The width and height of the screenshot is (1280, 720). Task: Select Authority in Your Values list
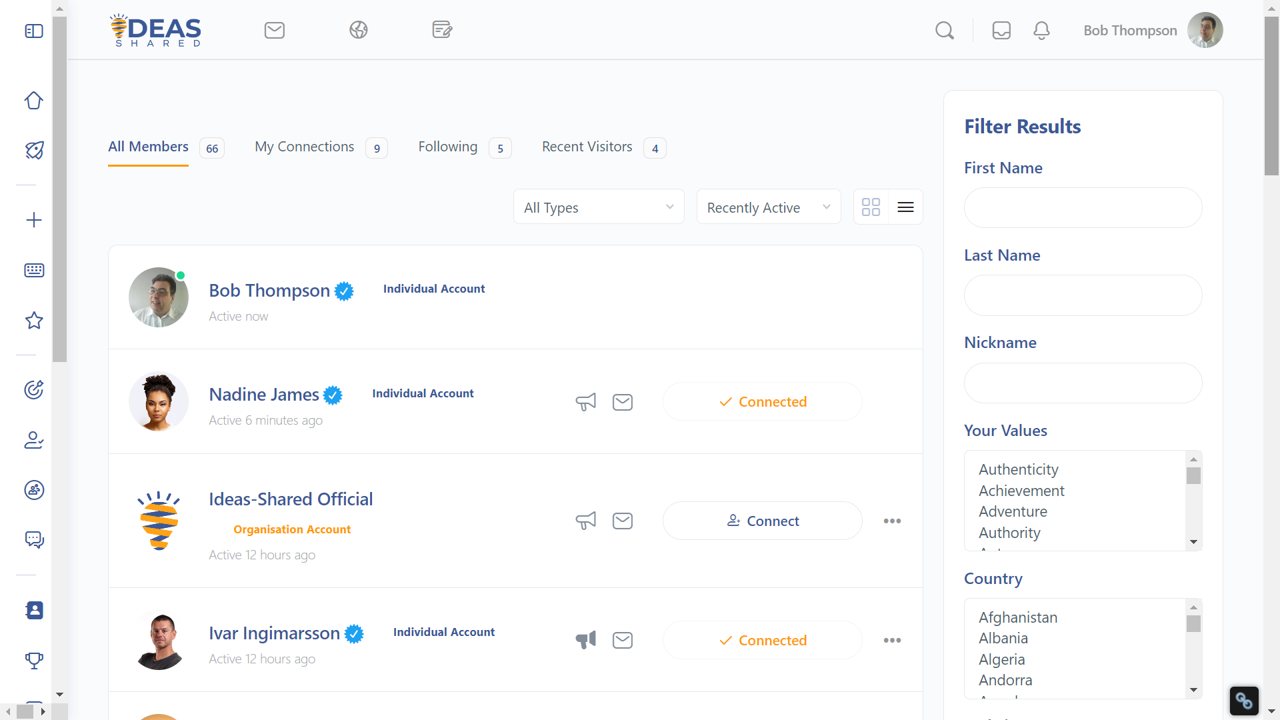point(1009,533)
